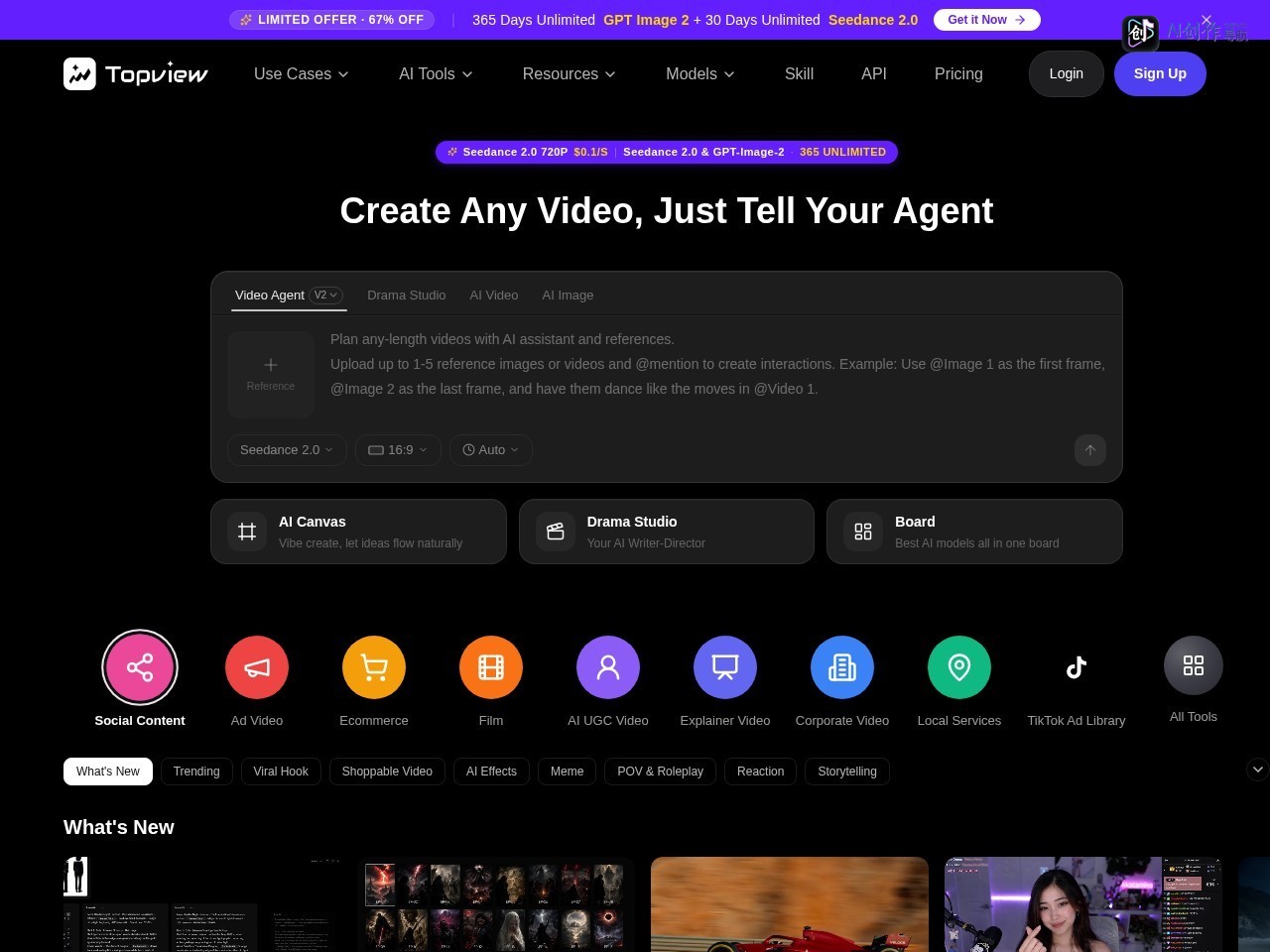Open the Social Content category icon

pos(140,667)
